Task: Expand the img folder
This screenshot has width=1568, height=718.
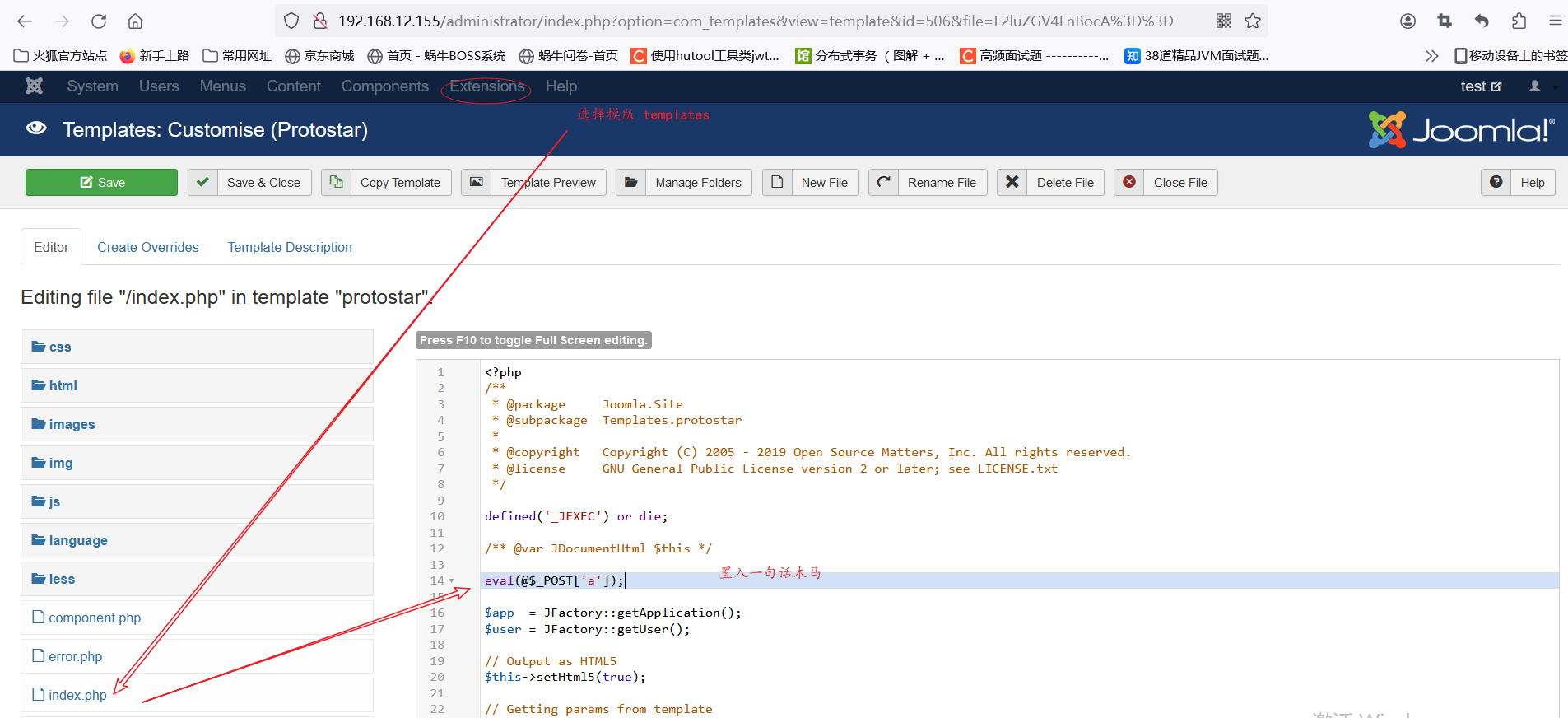Action: [197, 463]
